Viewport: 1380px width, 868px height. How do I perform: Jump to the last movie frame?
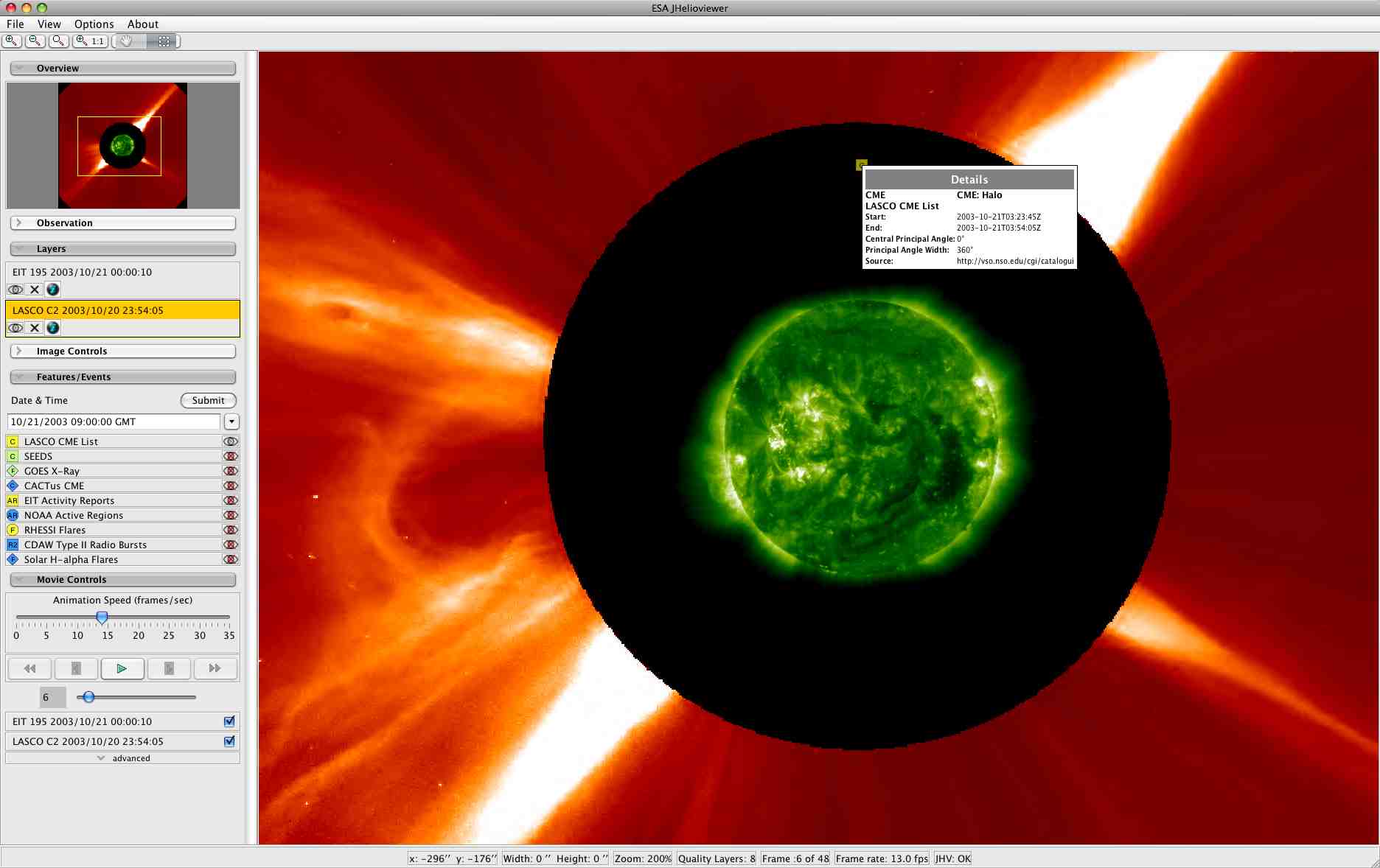coord(215,668)
